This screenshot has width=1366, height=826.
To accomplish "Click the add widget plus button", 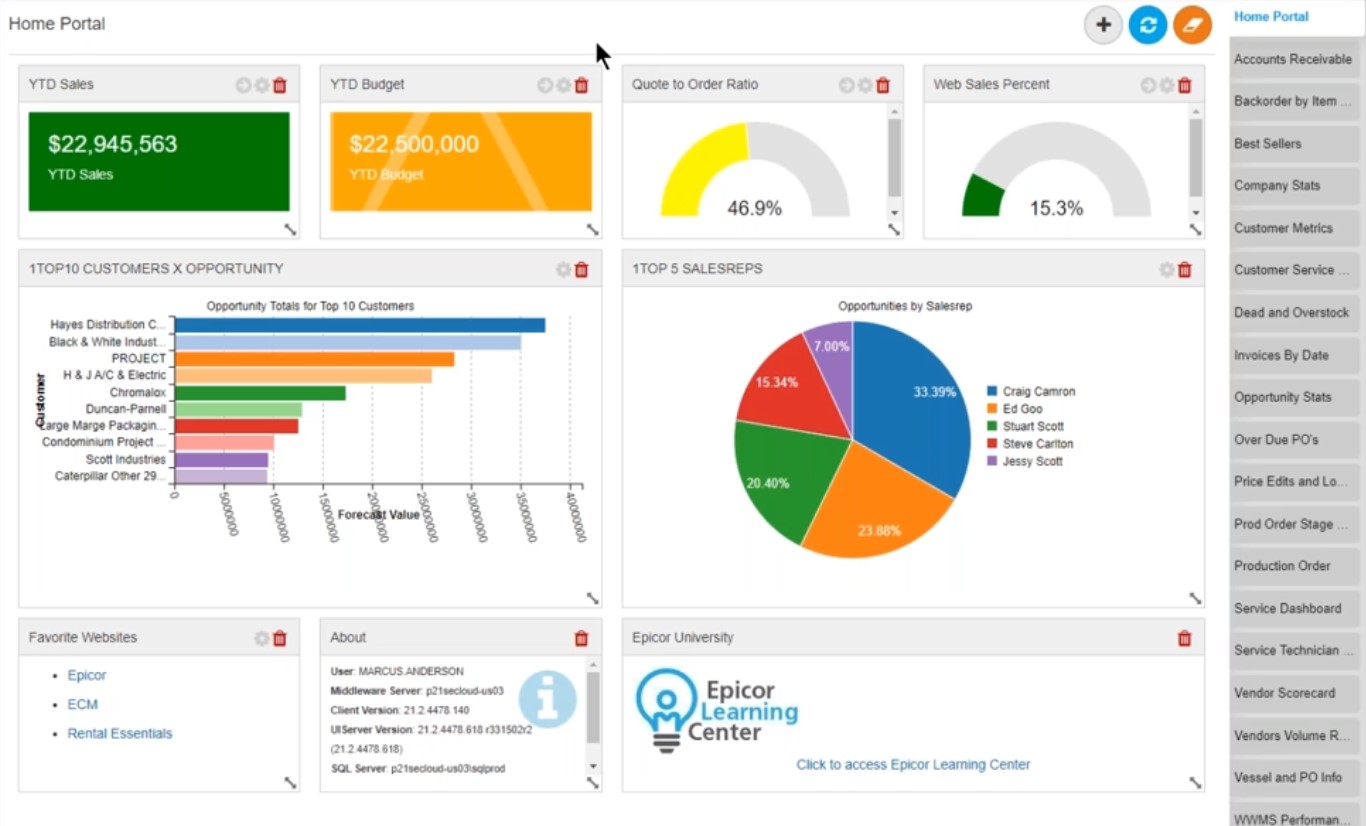I will click(x=1103, y=25).
